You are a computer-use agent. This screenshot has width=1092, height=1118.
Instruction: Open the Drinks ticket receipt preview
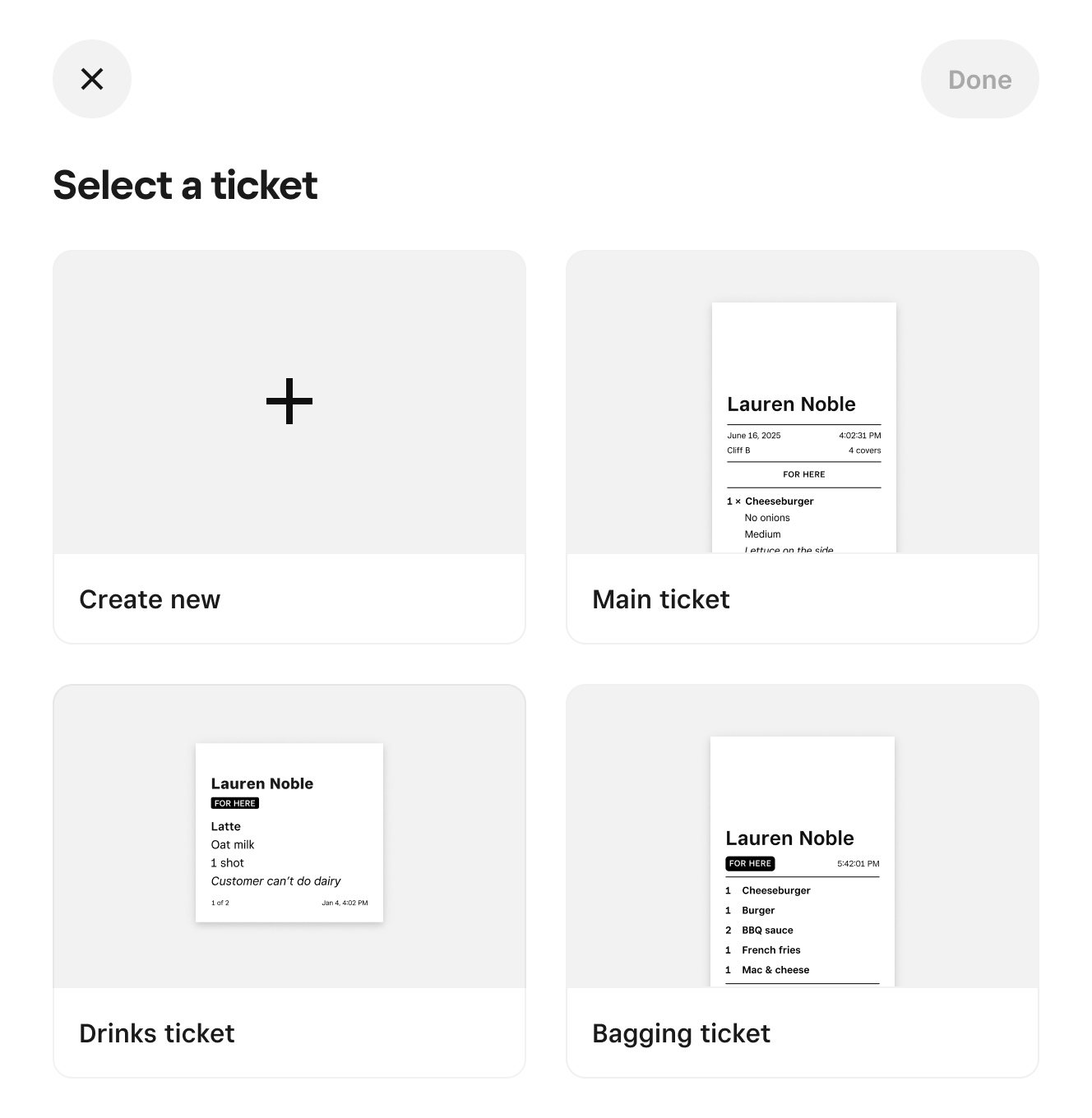click(x=289, y=832)
